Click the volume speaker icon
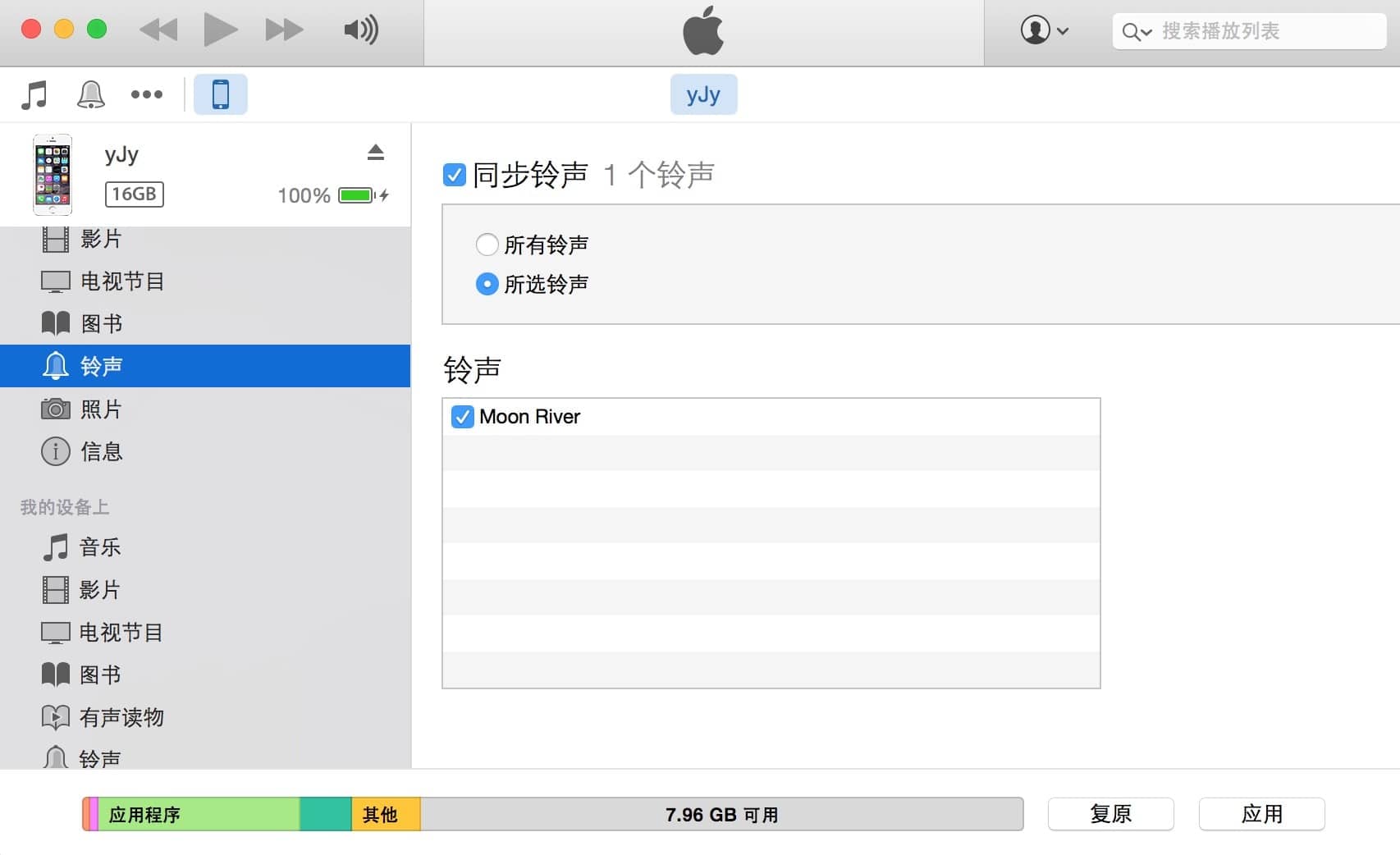 [x=361, y=30]
